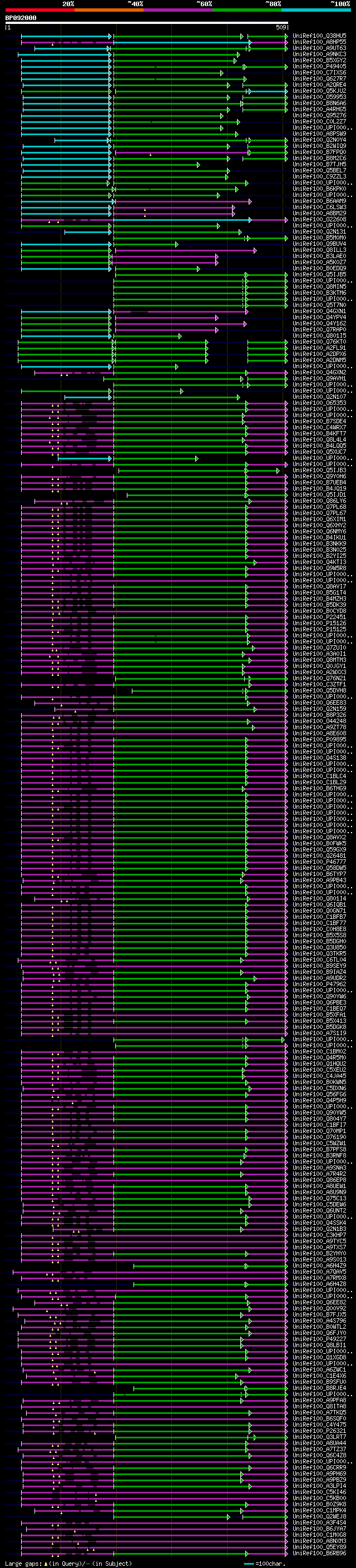Screen dimensions: 356x1568
Task: Select the UniRef100_A3LPI4 label
Action: pos(319,1486)
